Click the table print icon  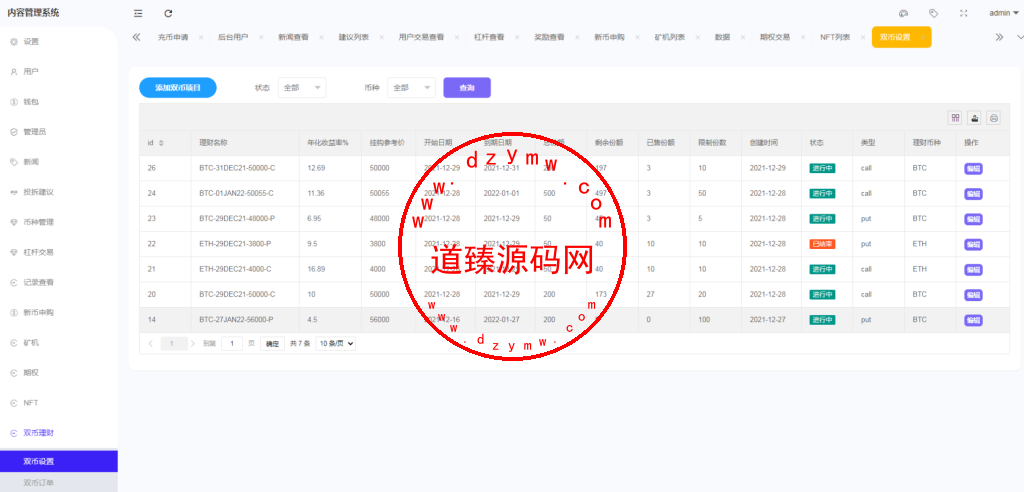tap(993, 118)
